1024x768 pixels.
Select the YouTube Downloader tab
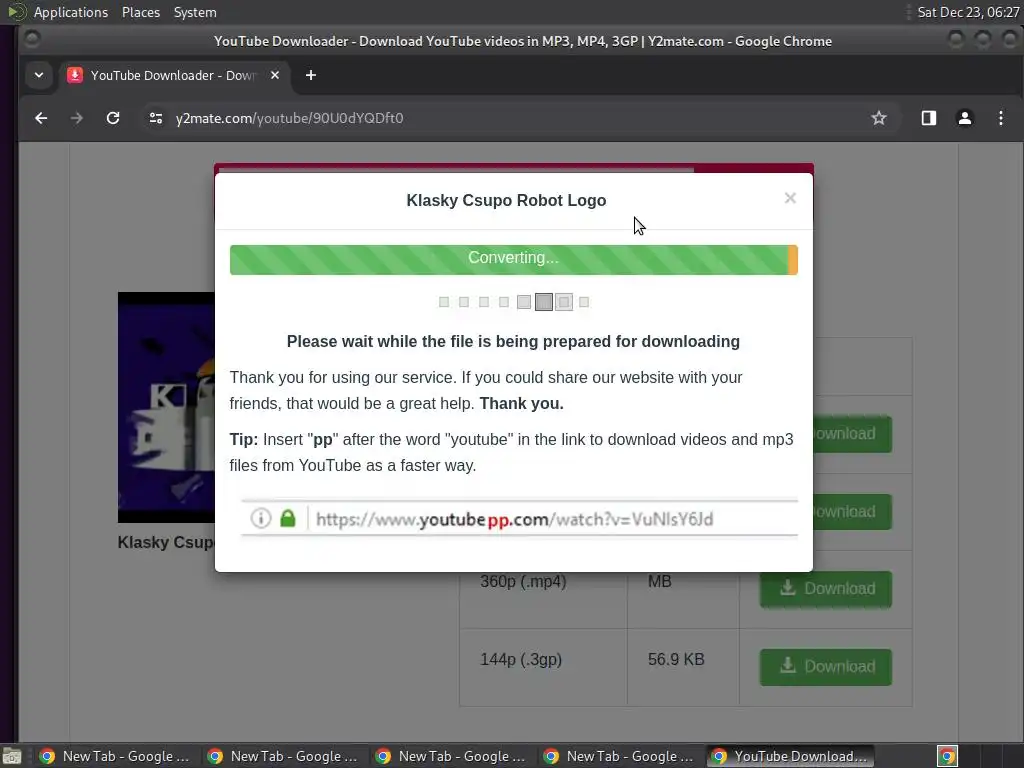pos(173,75)
